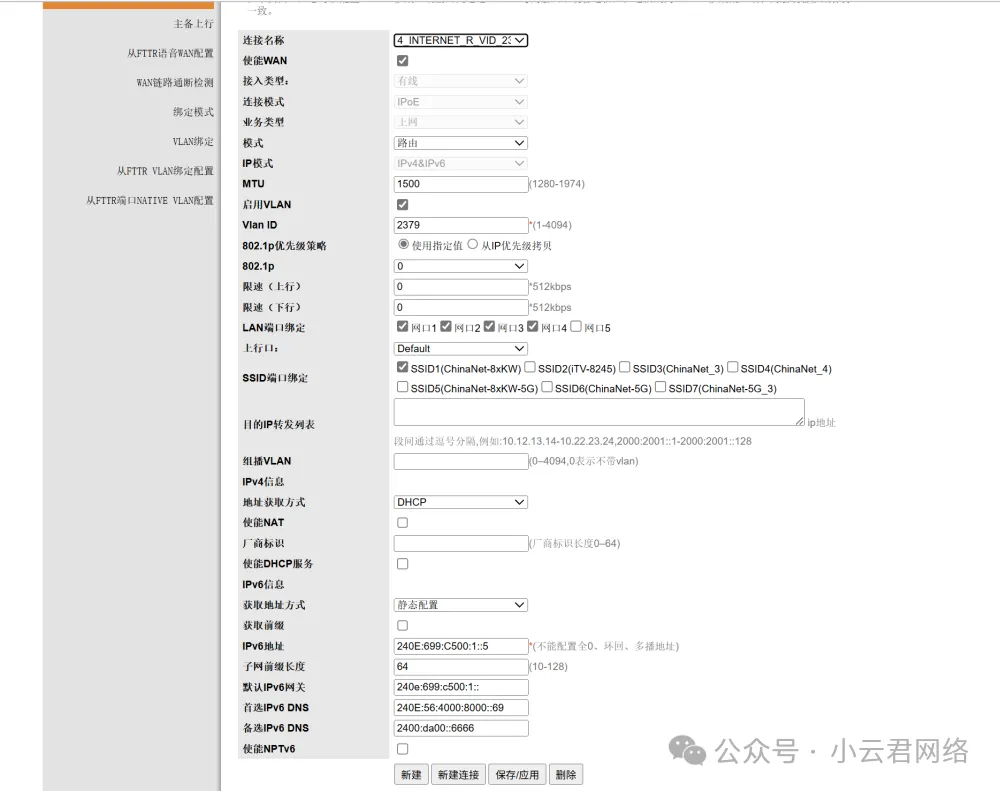Click the 删除 button
The height and width of the screenshot is (791, 1000).
566,774
